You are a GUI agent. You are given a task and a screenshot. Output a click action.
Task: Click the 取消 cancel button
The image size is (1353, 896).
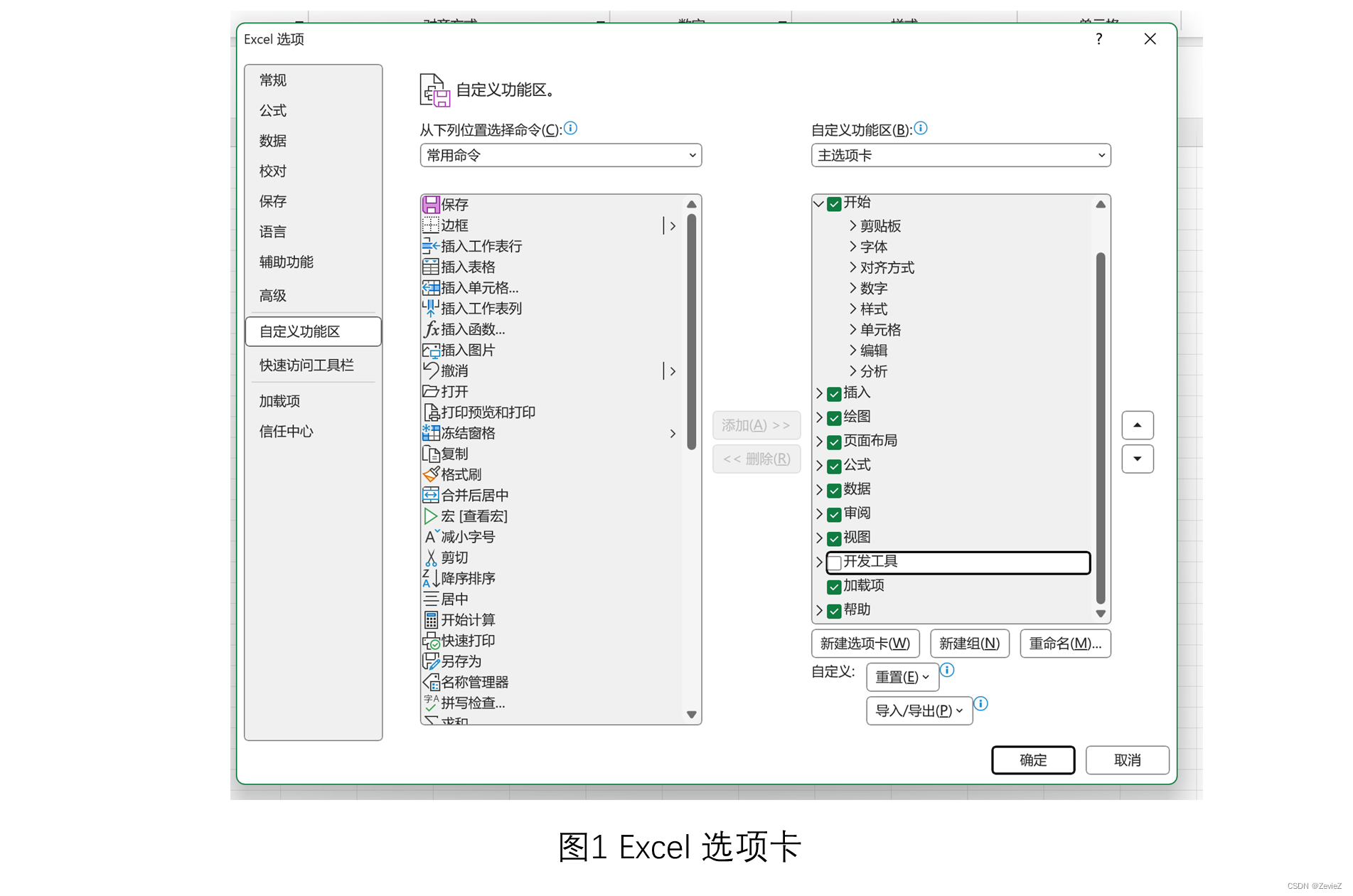pyautogui.click(x=1127, y=760)
